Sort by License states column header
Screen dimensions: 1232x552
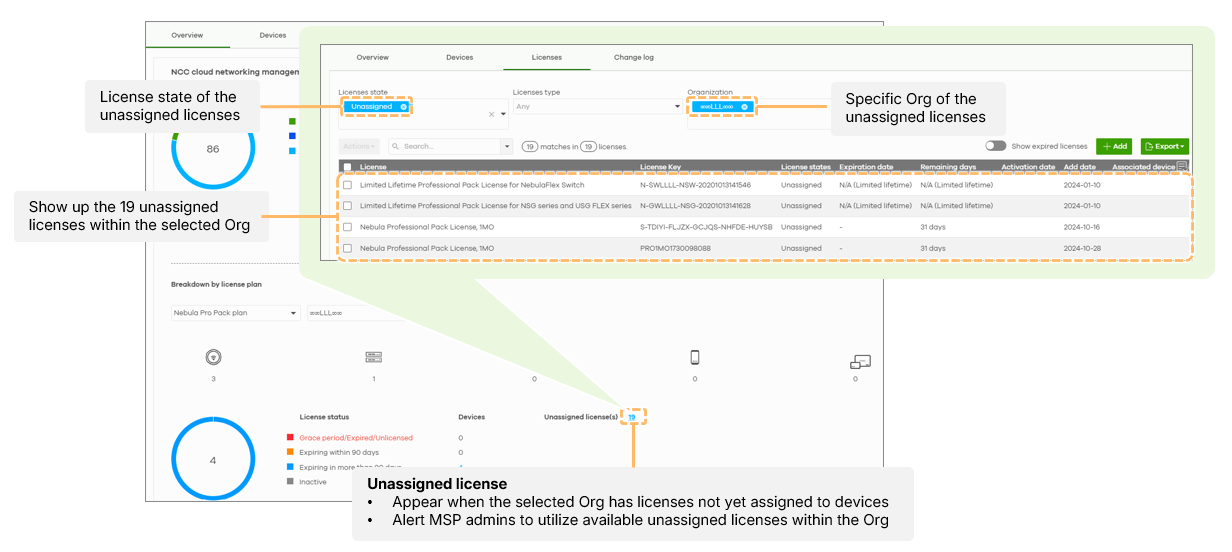point(805,167)
